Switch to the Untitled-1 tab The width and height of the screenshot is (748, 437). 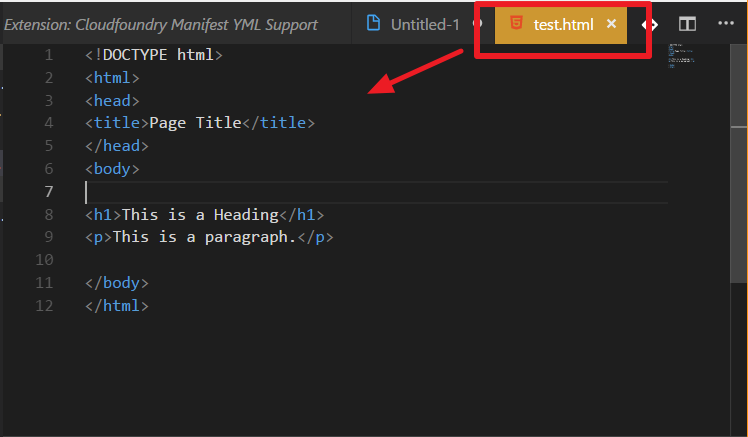pyautogui.click(x=424, y=23)
